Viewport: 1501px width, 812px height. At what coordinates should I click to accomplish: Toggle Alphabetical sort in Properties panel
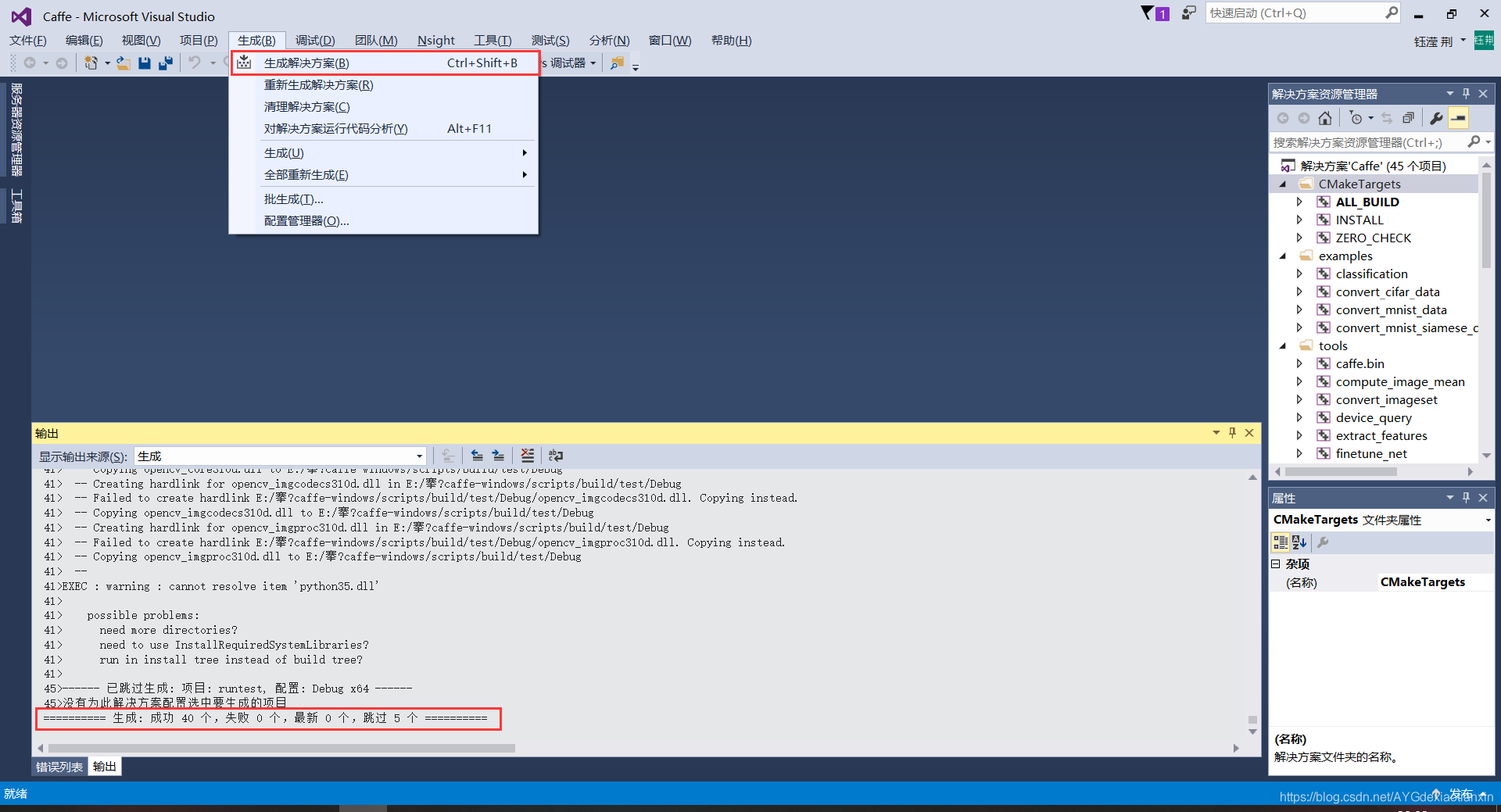pos(1299,542)
